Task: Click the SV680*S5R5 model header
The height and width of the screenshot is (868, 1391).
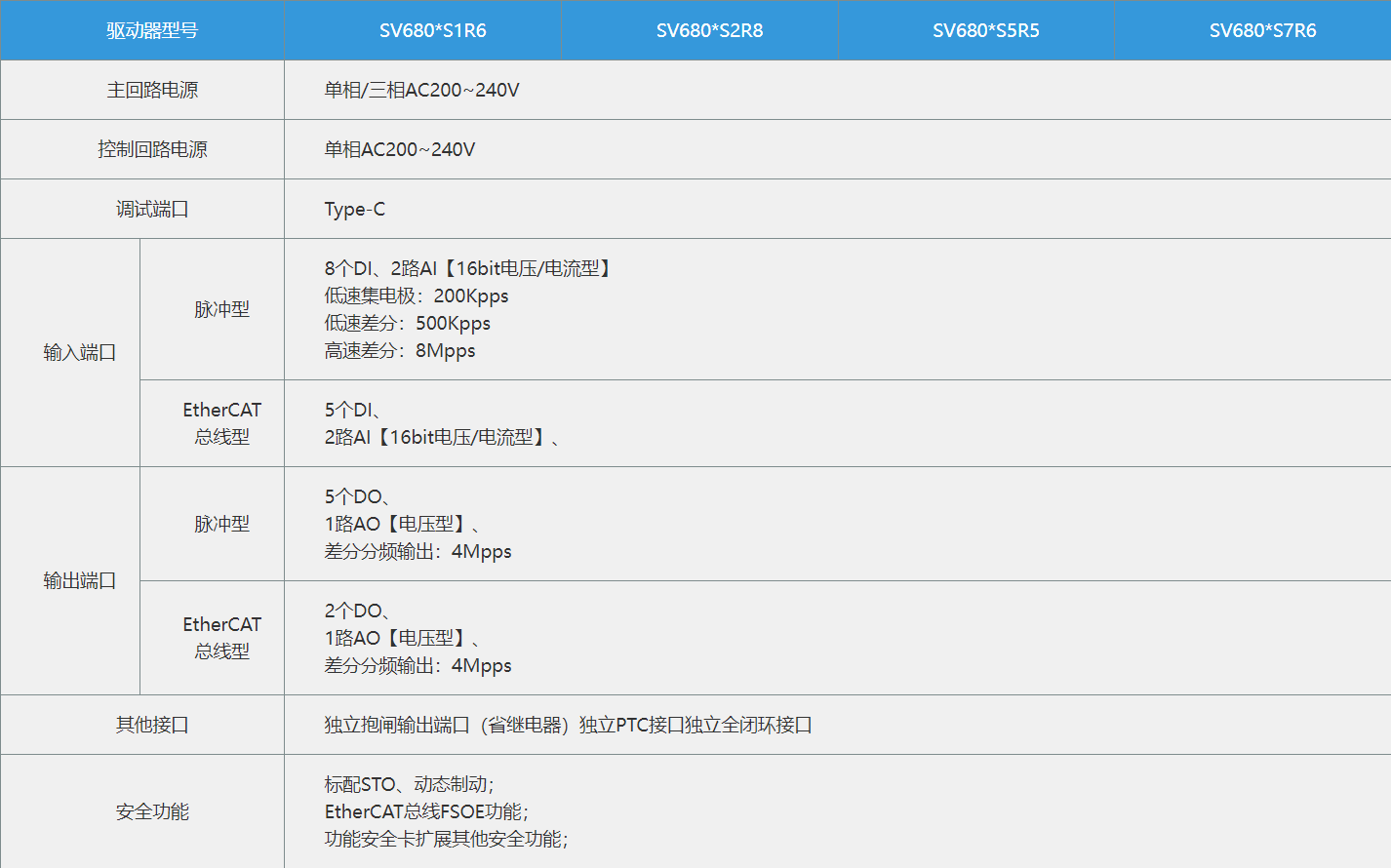Action: click(985, 30)
